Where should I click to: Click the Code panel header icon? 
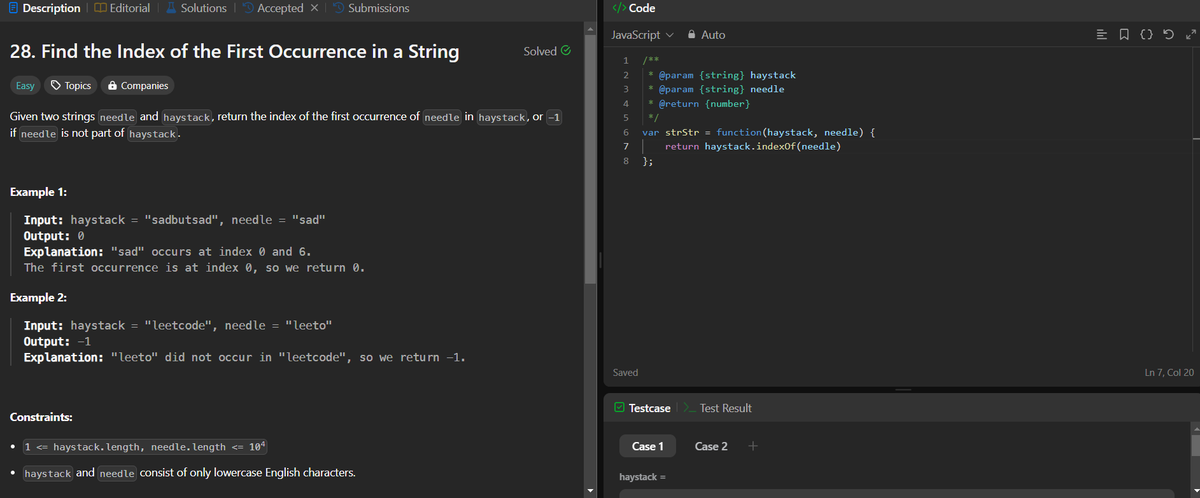coord(618,8)
